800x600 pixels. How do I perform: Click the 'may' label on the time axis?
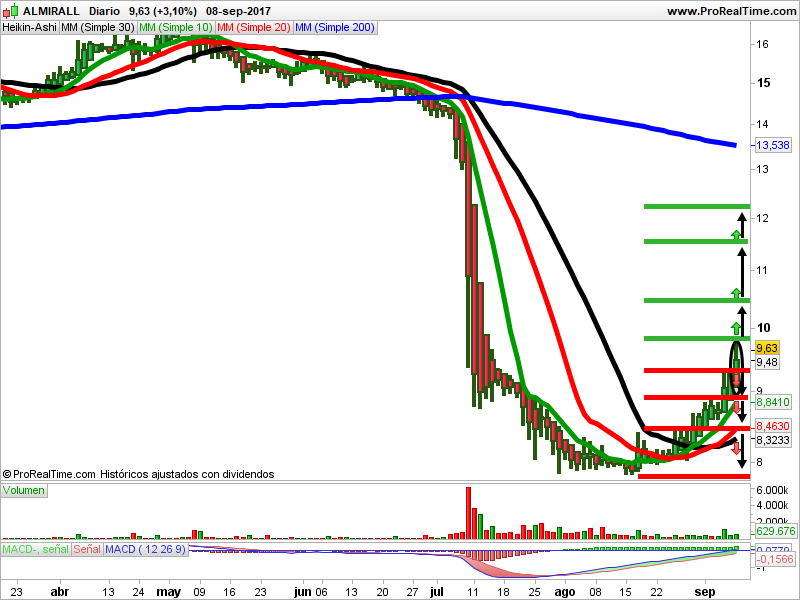point(168,592)
